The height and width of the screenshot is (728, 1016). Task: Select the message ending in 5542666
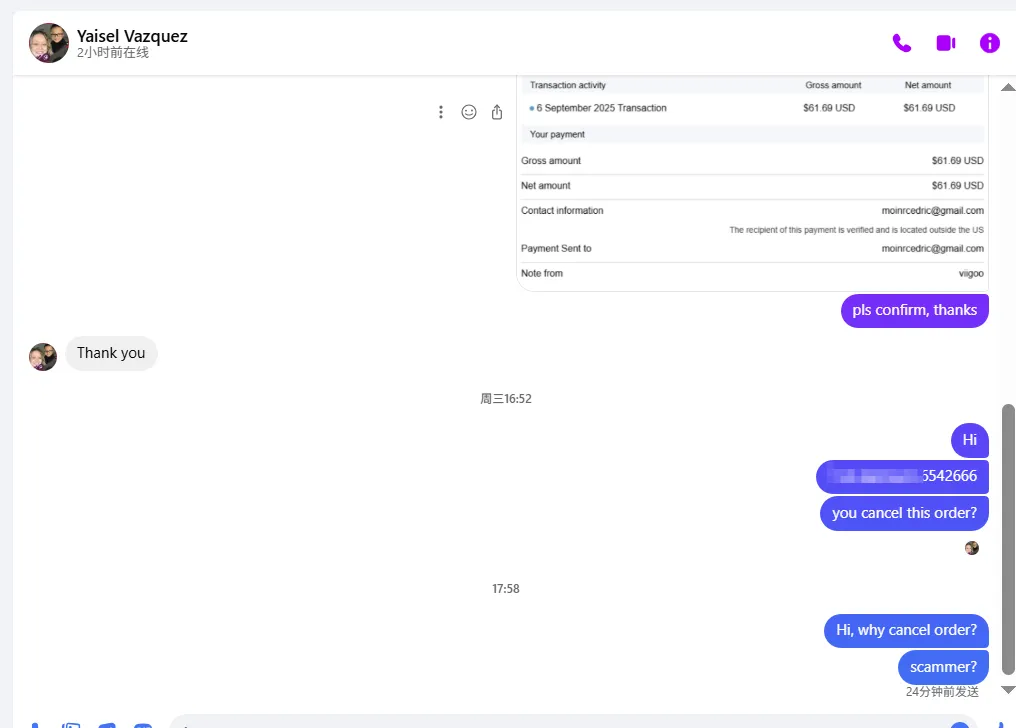(x=902, y=476)
